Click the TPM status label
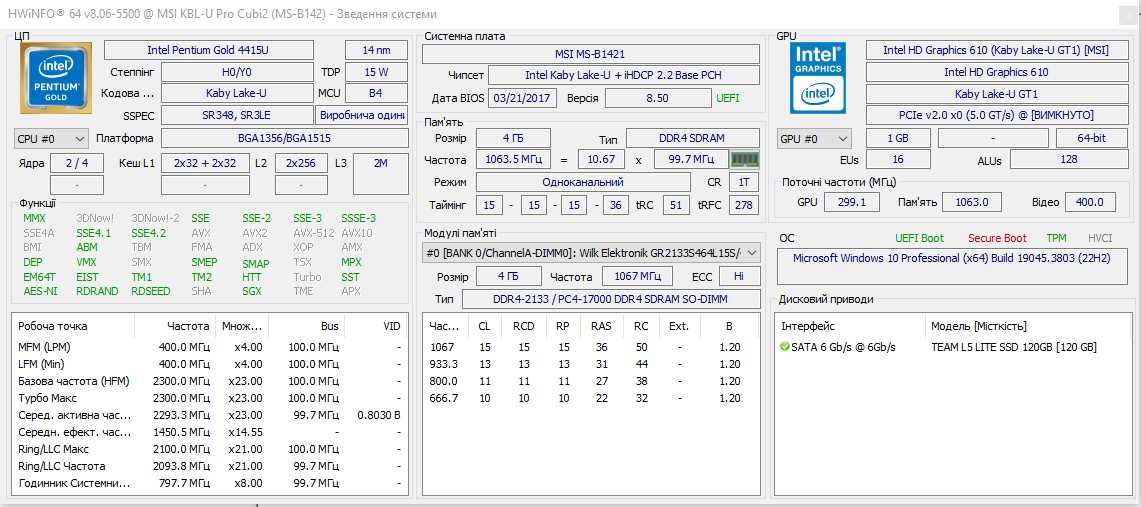 coord(1056,238)
